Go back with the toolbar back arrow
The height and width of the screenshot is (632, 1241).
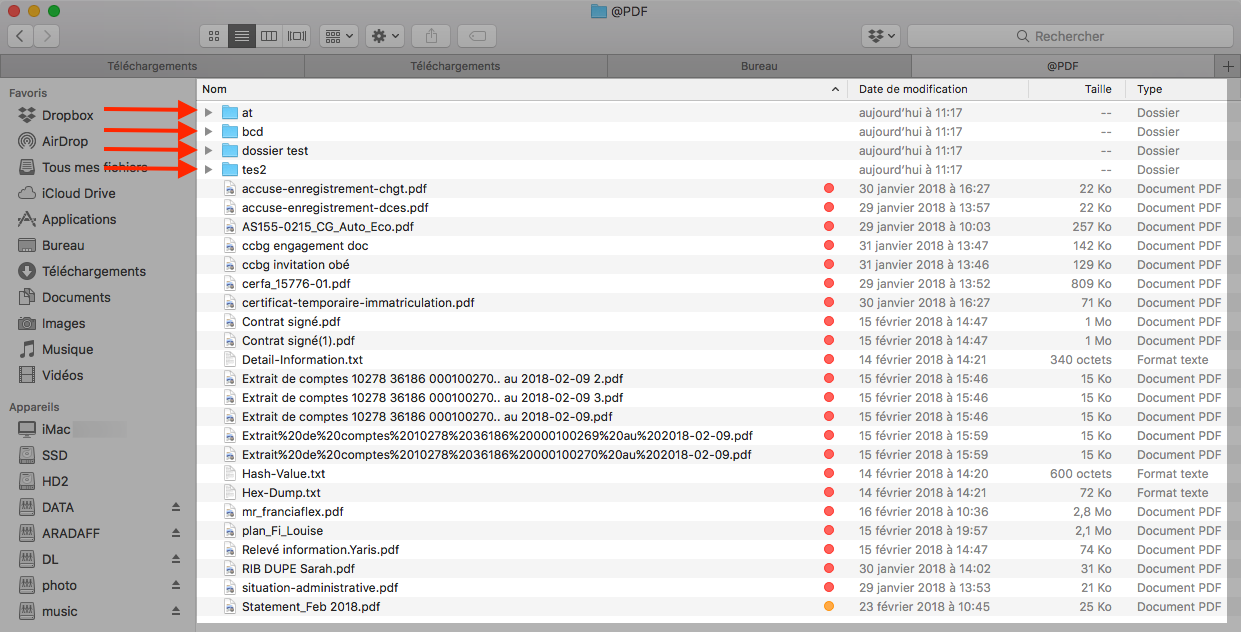coord(20,36)
